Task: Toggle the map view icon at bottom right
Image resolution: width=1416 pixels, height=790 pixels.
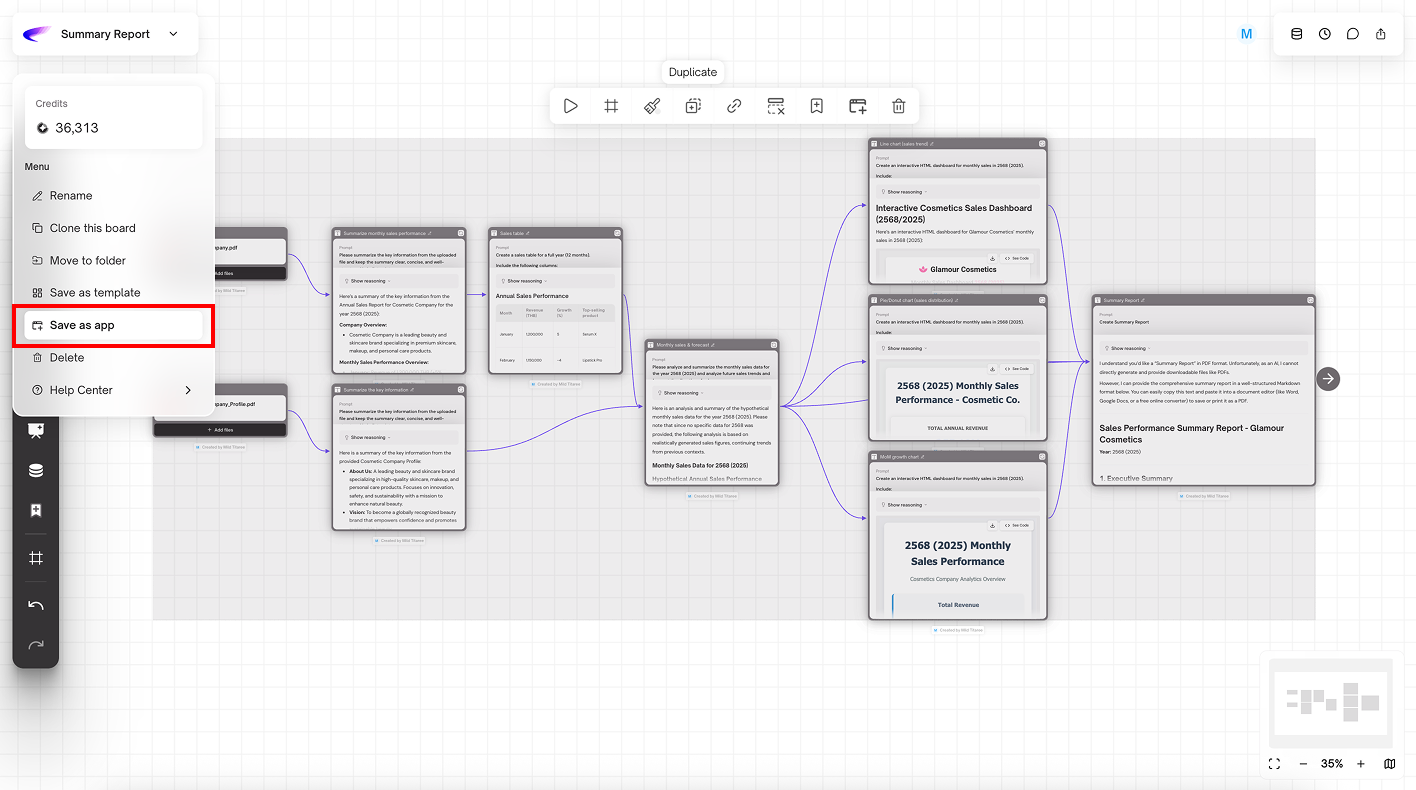Action: pos(1390,764)
